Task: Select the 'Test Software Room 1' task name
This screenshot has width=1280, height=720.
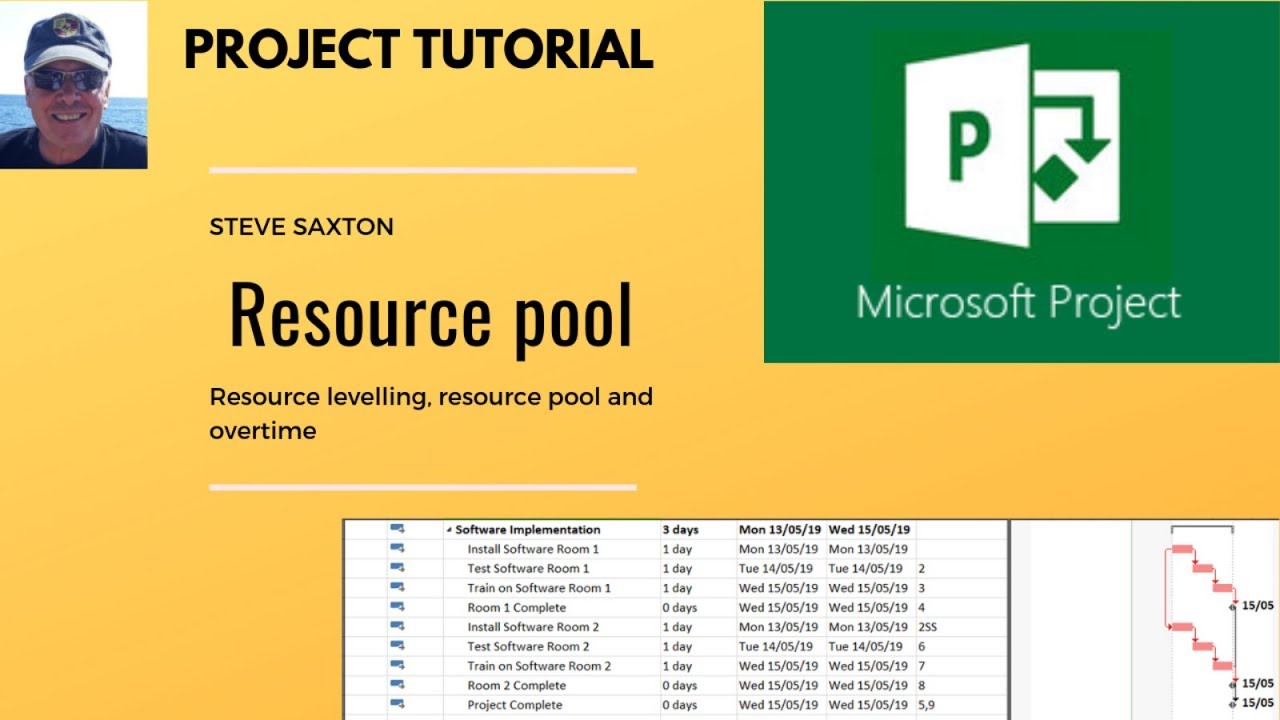Action: (x=528, y=568)
